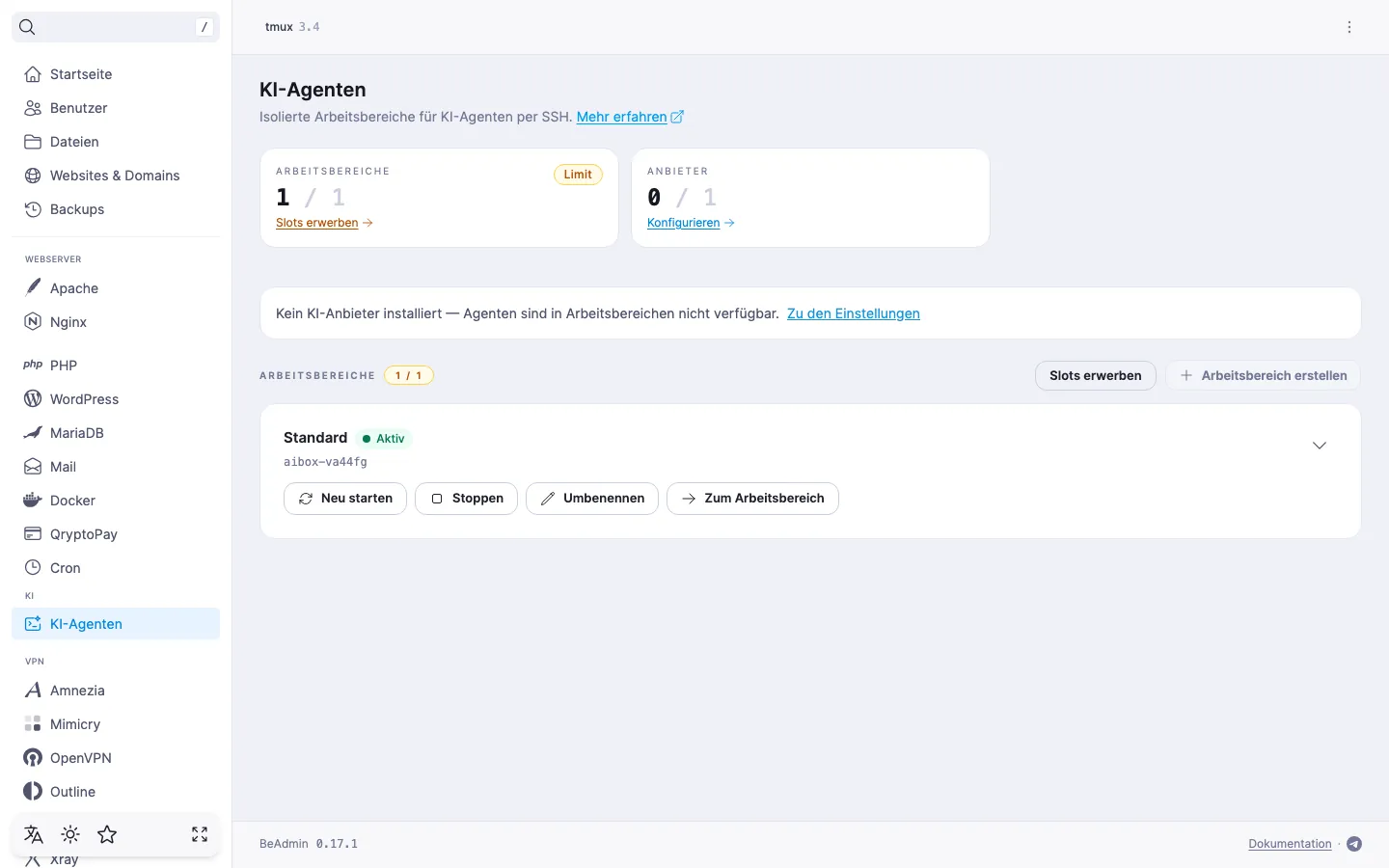The height and width of the screenshot is (868, 1389).
Task: Click the Neu starten button
Action: (345, 499)
